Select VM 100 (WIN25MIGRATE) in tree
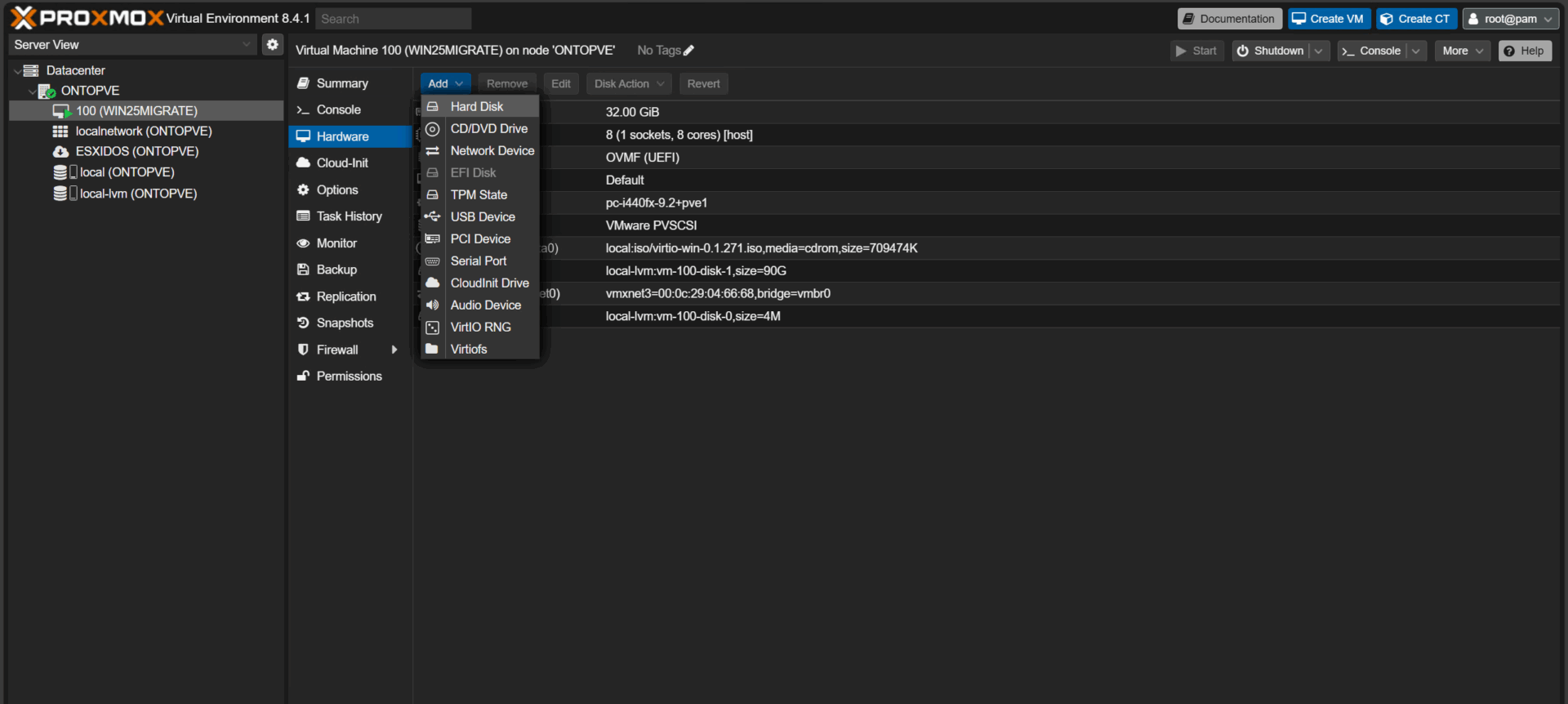Image resolution: width=1568 pixels, height=704 pixels. 146,110
